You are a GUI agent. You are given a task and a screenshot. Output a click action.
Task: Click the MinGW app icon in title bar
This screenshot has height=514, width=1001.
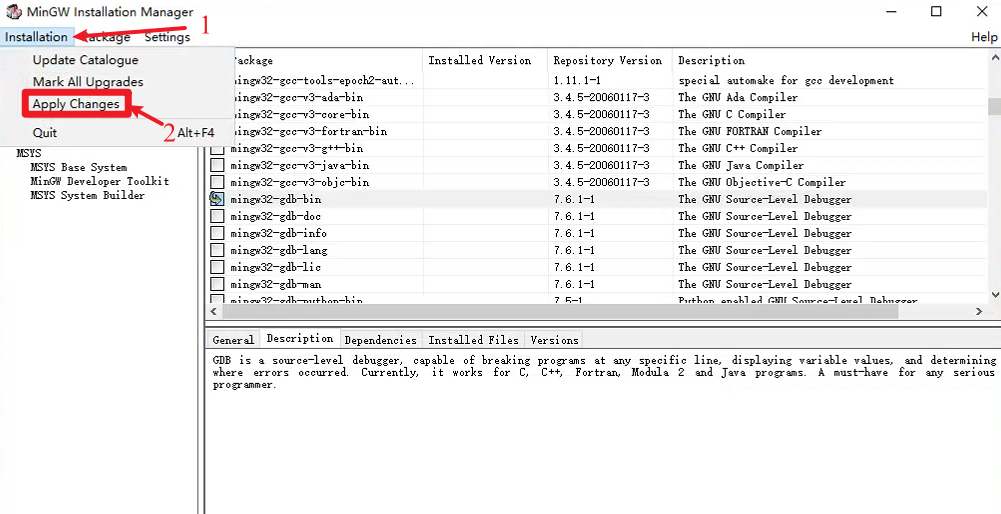pyautogui.click(x=13, y=11)
